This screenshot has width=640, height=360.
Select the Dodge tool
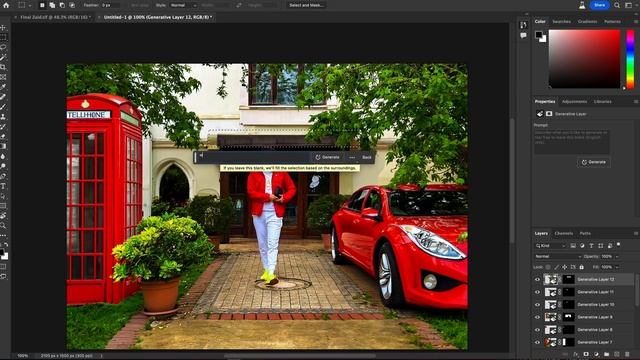coord(3,166)
